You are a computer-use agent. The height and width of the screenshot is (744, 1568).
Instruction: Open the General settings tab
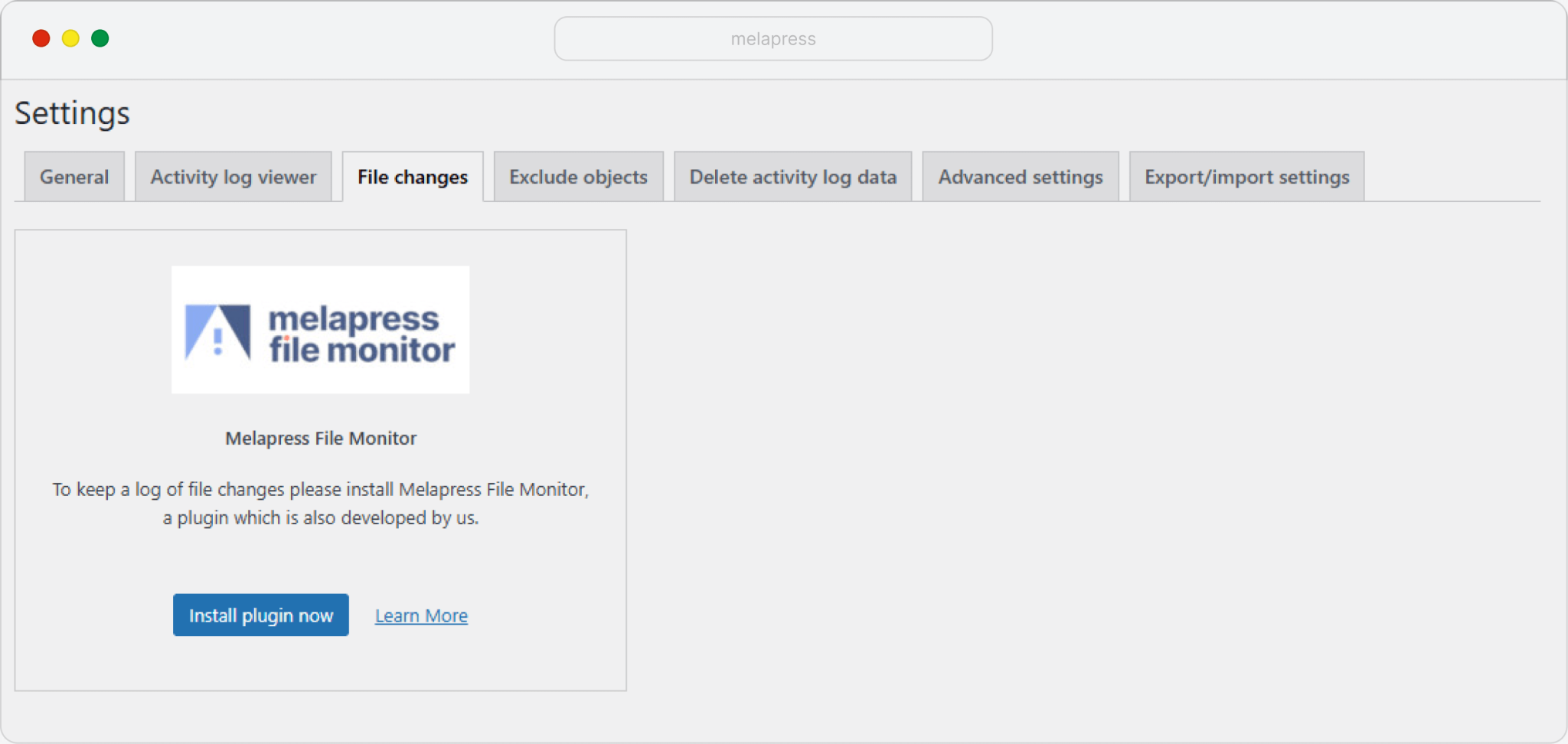coord(74,177)
